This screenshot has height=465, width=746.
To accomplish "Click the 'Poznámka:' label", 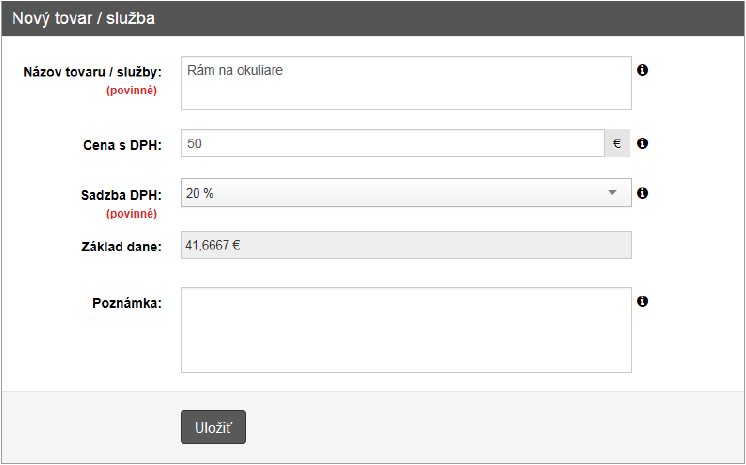I will (126, 302).
